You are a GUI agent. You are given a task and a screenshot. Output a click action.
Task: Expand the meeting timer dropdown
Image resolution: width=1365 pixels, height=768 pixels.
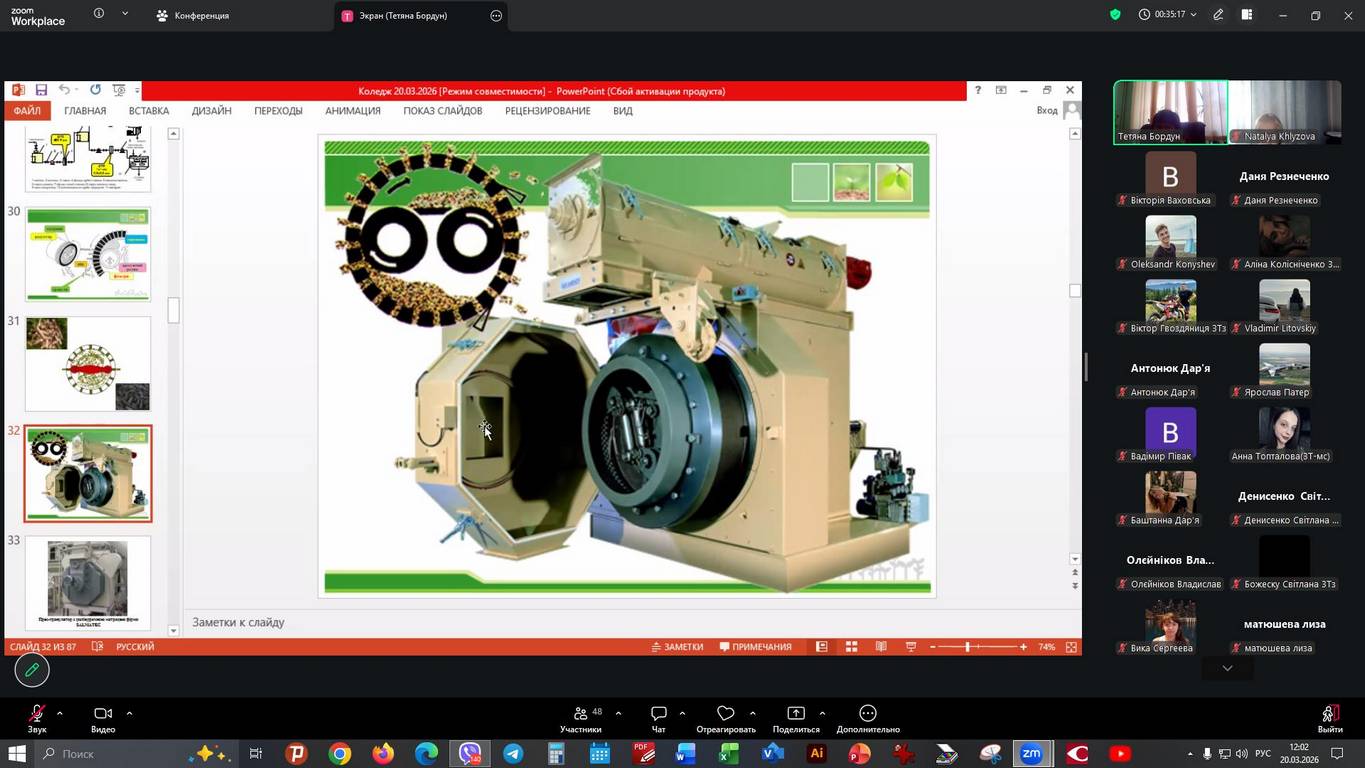point(1193,15)
